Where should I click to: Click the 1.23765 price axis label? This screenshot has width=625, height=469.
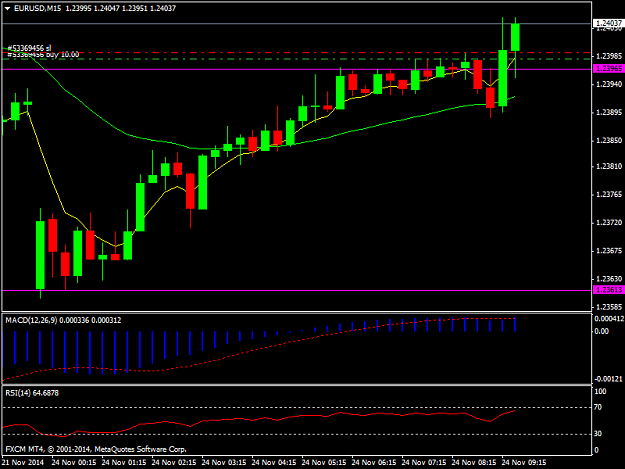click(609, 194)
